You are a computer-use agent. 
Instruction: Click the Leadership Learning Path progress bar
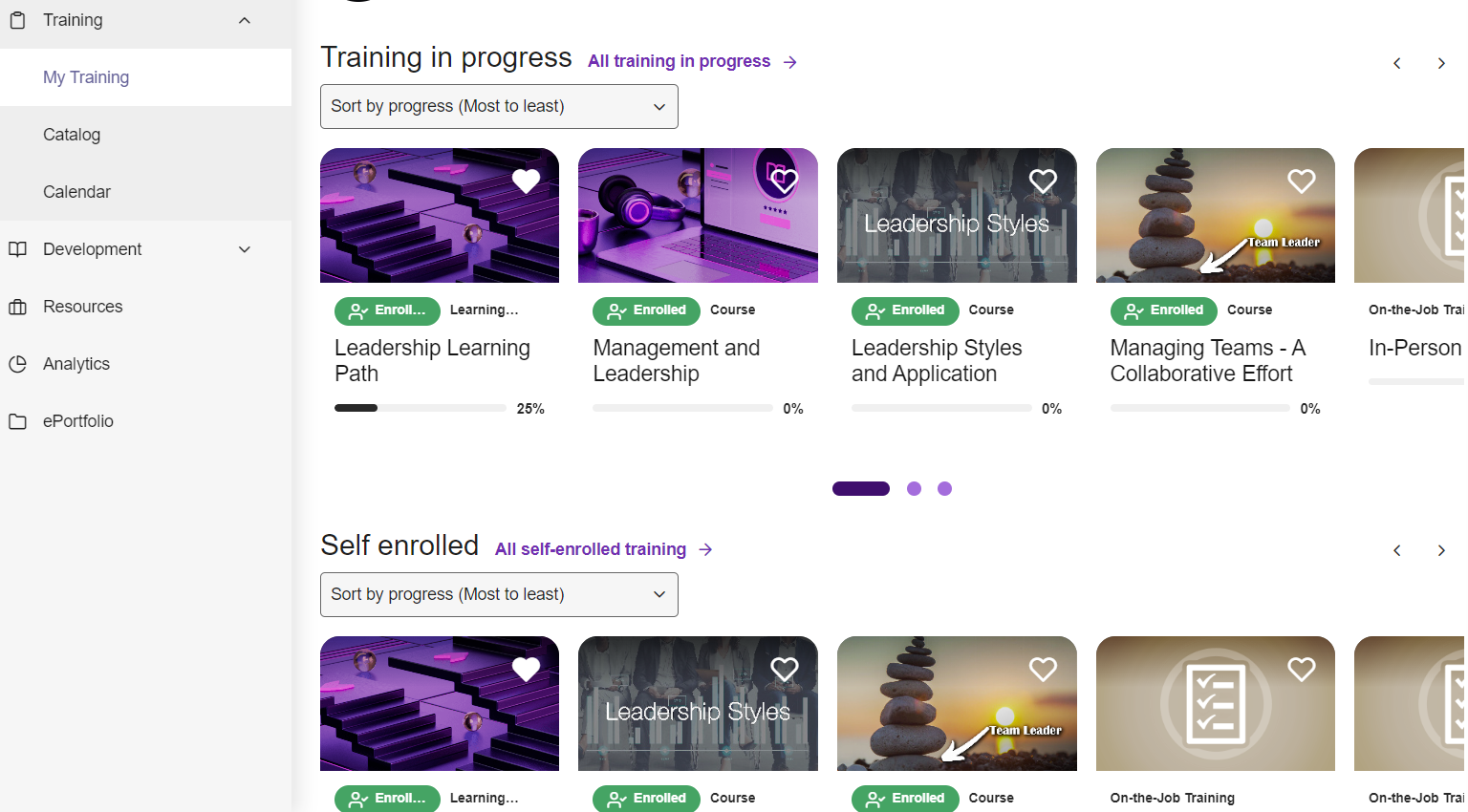click(x=421, y=408)
